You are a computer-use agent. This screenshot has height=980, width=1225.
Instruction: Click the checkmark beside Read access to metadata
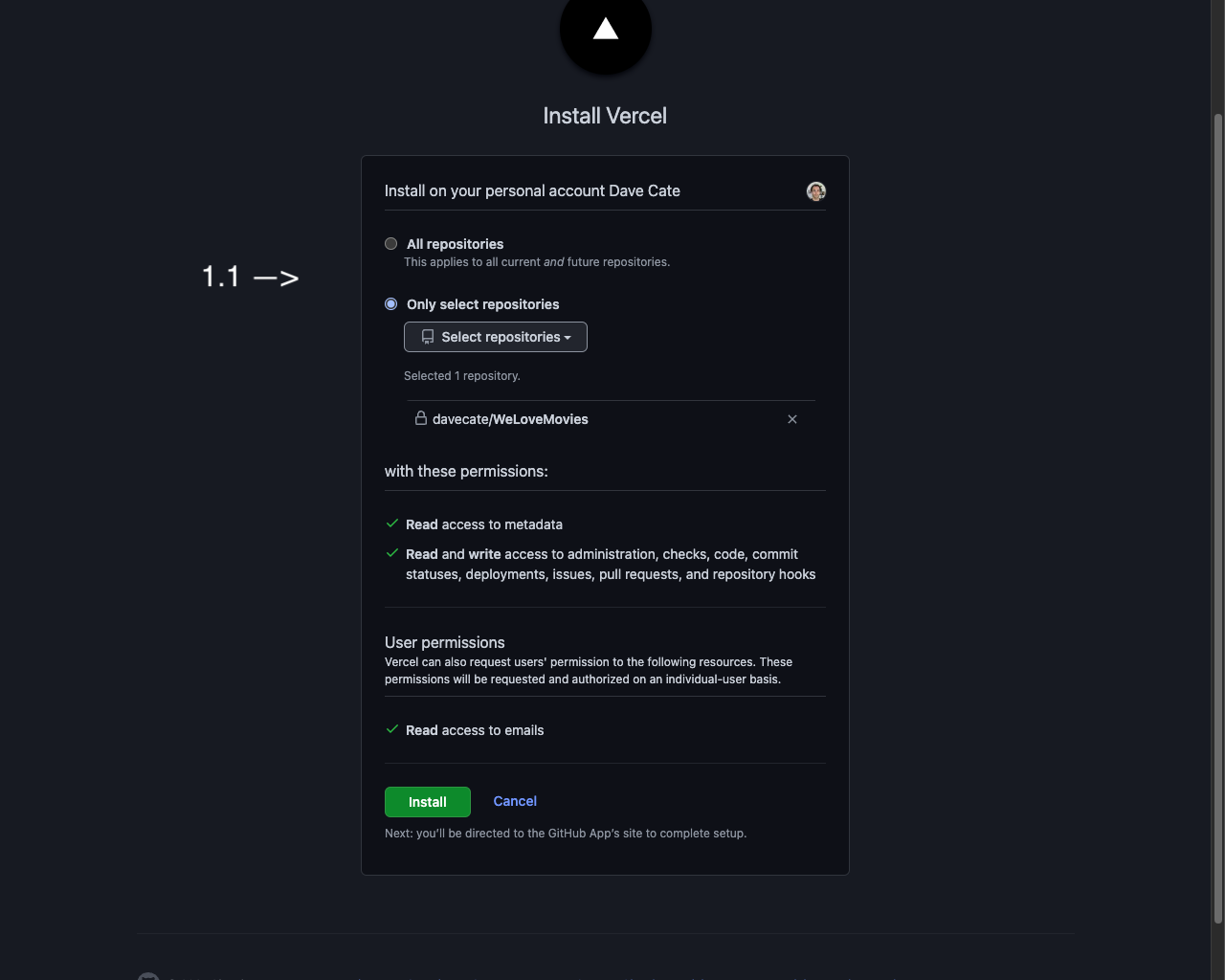pyautogui.click(x=391, y=523)
